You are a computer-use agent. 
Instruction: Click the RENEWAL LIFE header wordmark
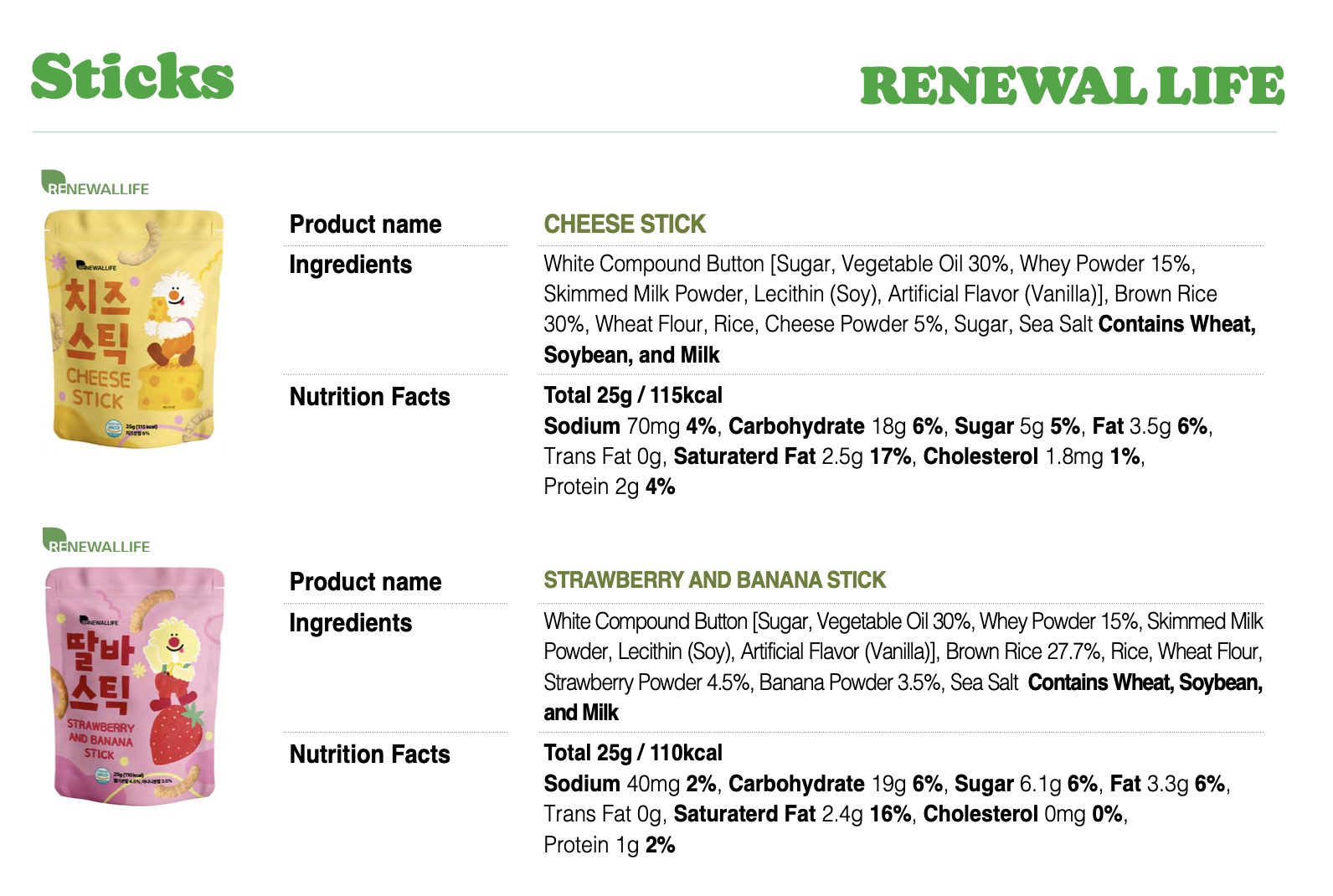click(1072, 86)
